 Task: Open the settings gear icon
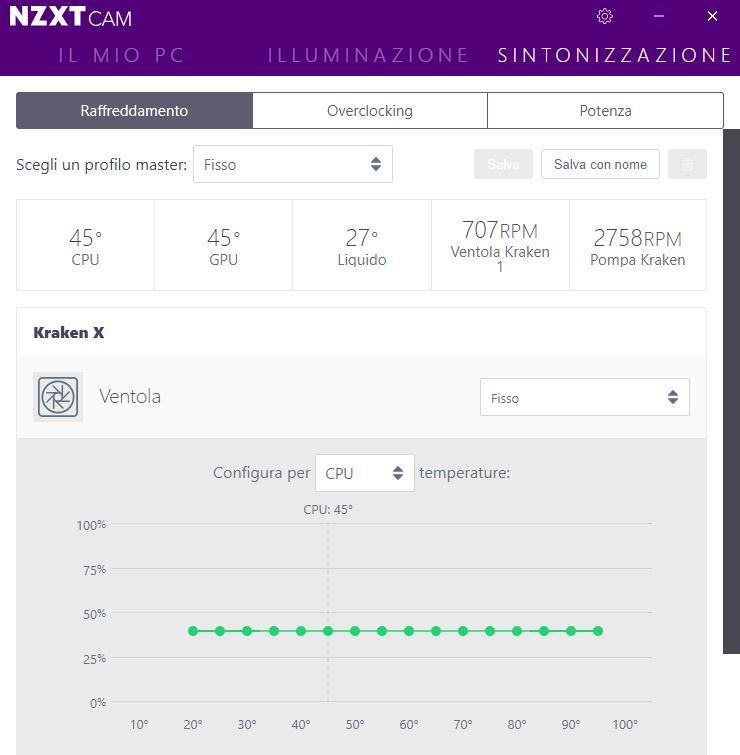coord(604,16)
